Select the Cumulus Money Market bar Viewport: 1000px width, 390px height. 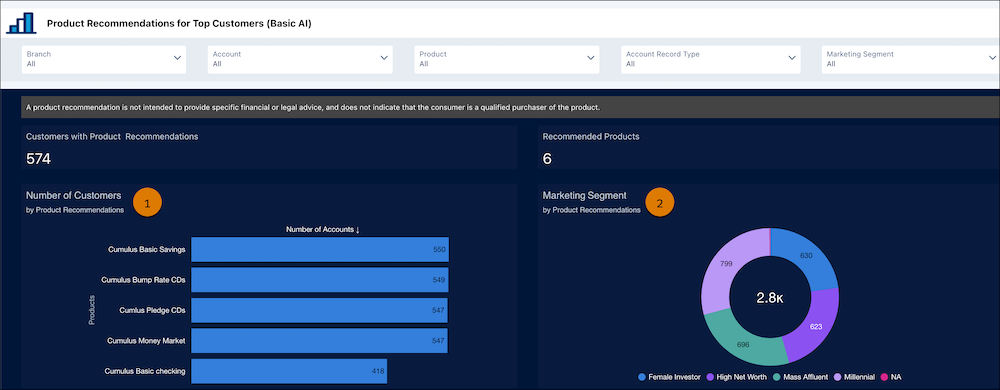pyautogui.click(x=320, y=341)
